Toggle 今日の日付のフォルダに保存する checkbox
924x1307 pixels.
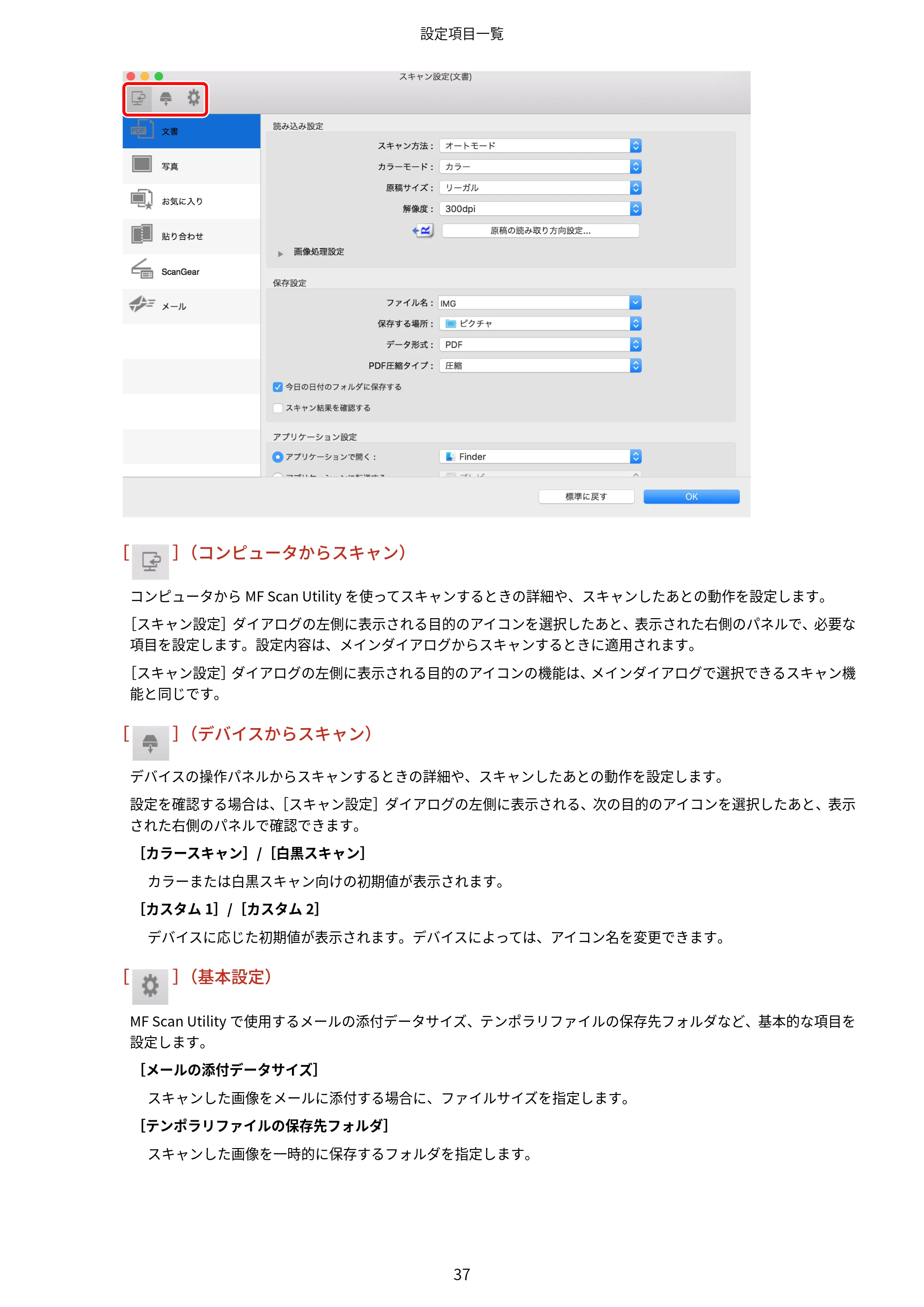pyautogui.click(x=278, y=387)
